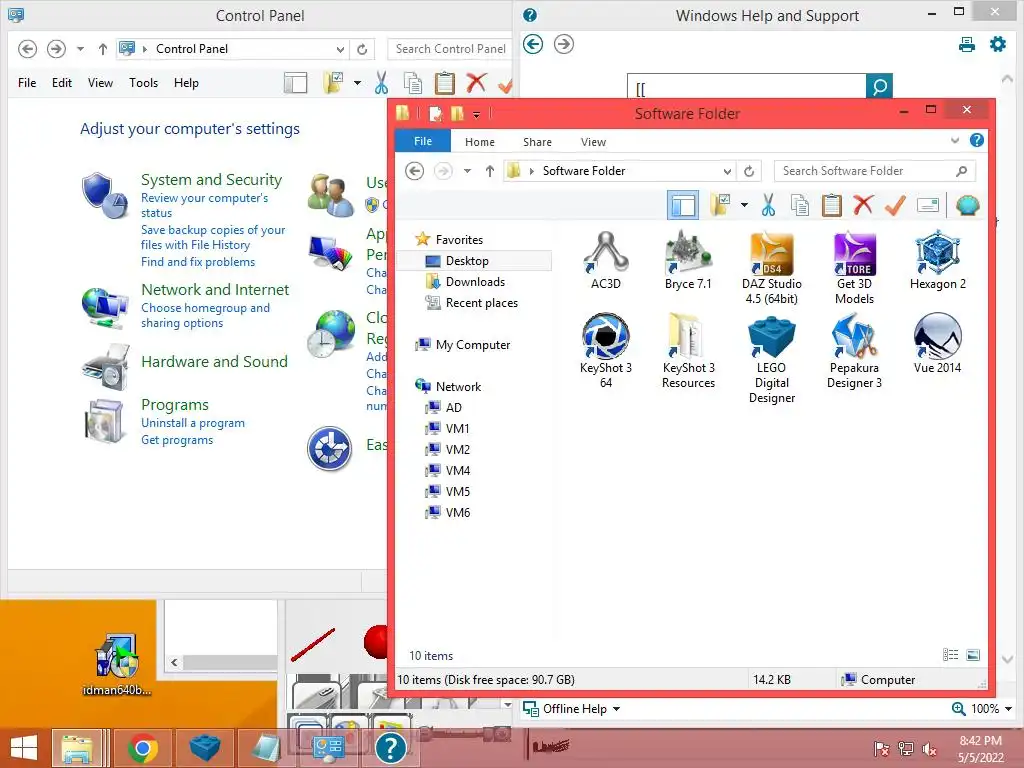
Task: Open Windows Help settings gear
Action: (x=997, y=44)
